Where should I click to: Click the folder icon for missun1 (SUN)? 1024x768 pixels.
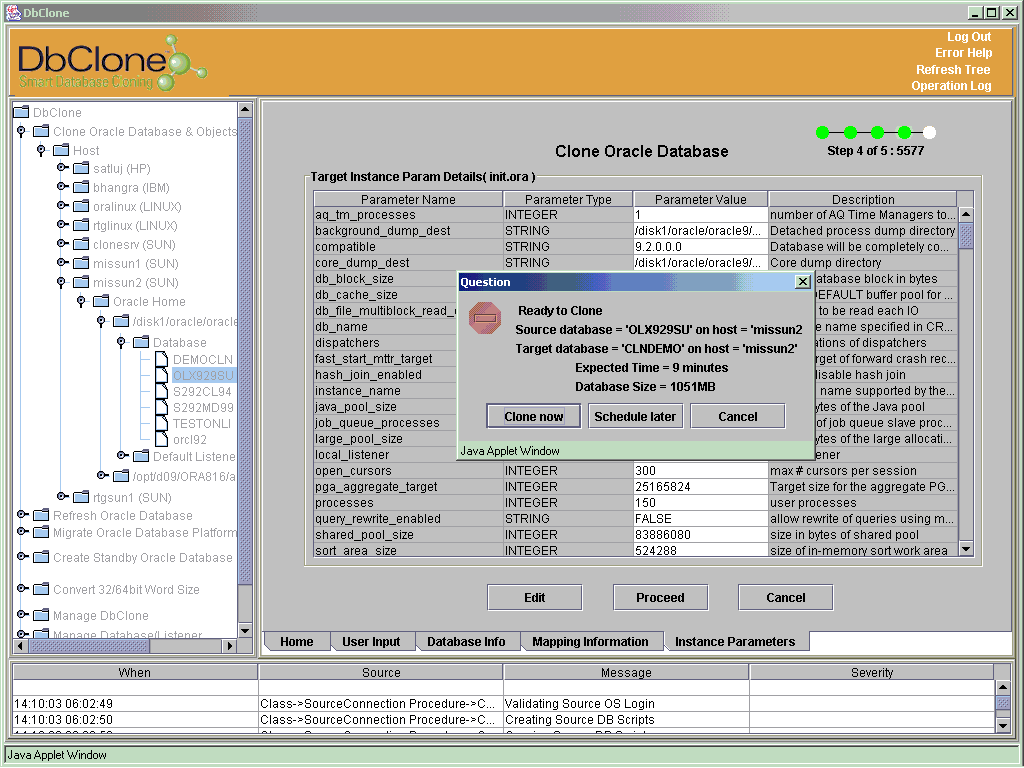click(x=81, y=263)
